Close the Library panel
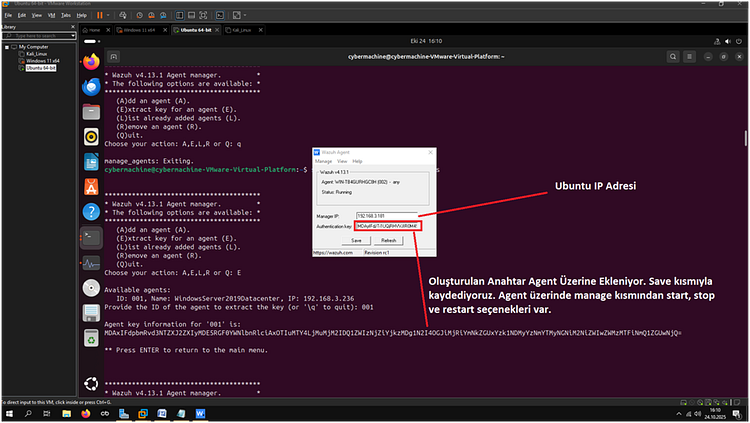This screenshot has width=750, height=423. 73,27
